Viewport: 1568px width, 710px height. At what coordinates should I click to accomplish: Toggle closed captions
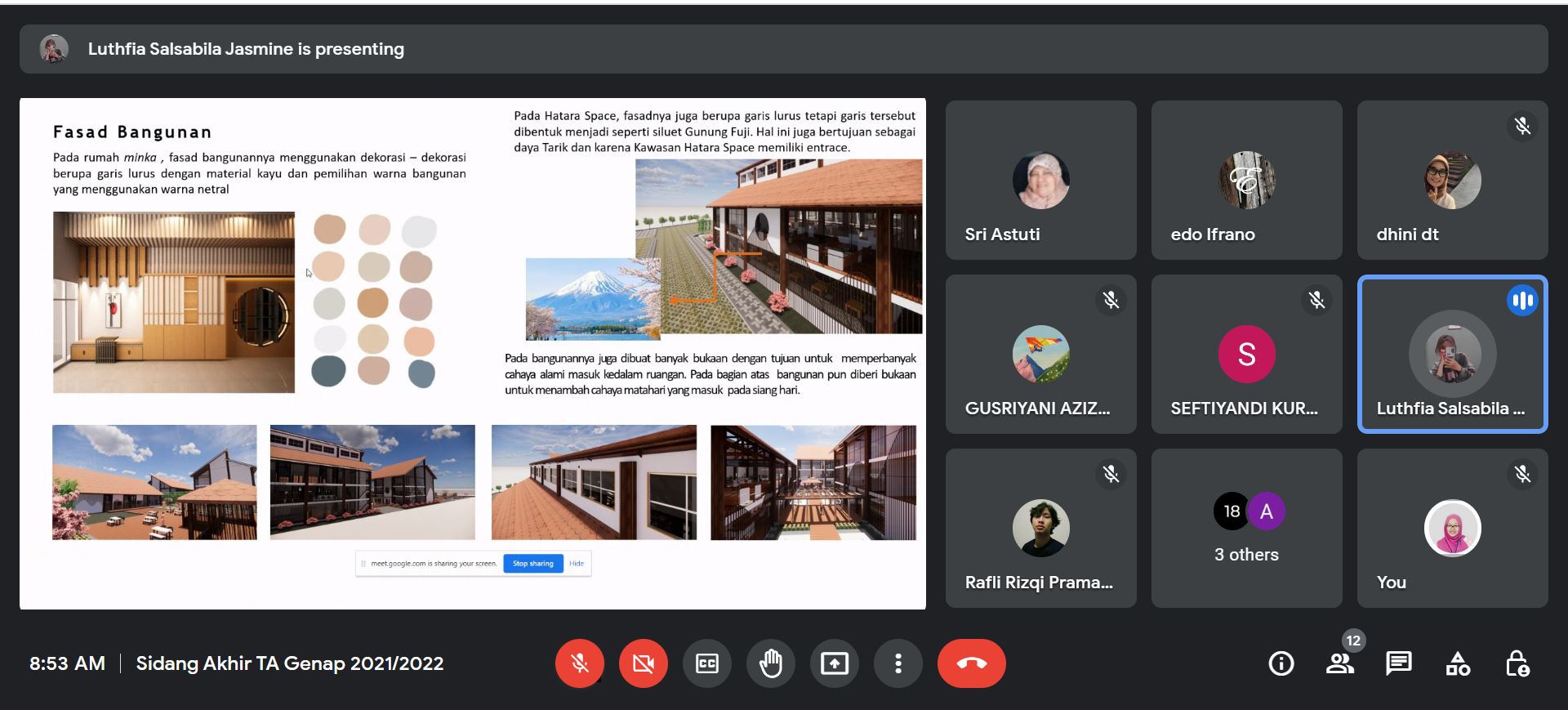707,663
